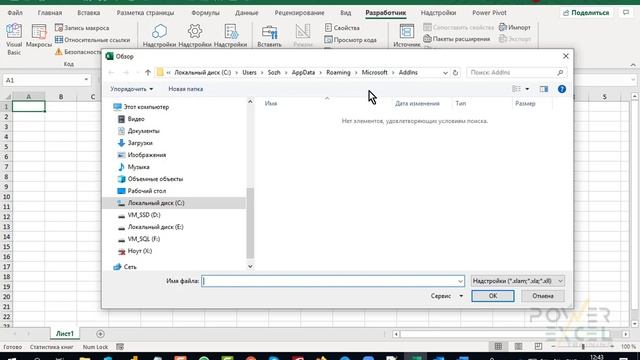
Task: Start Запись макроса
Action: click(x=82, y=28)
